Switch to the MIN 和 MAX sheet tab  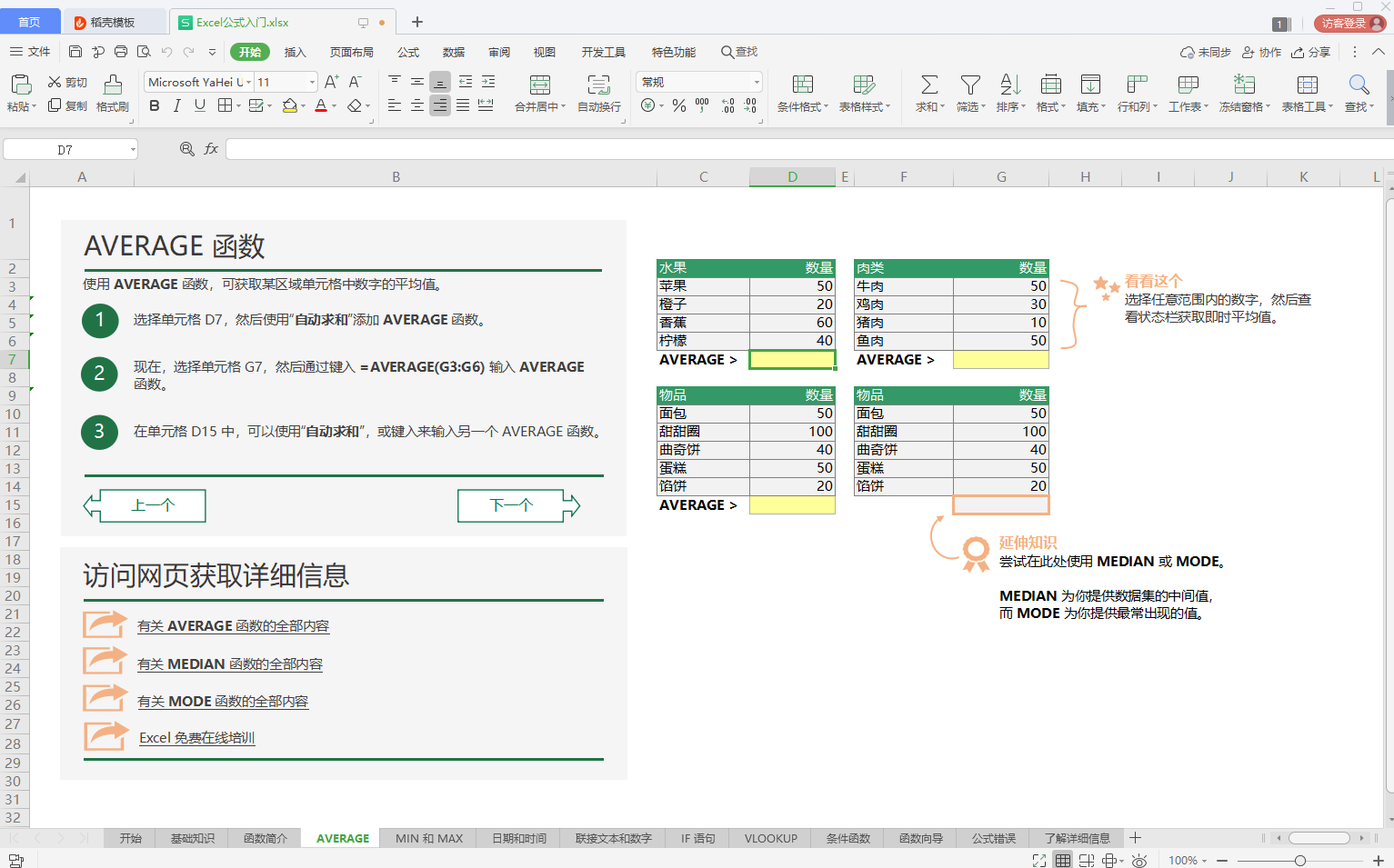429,838
